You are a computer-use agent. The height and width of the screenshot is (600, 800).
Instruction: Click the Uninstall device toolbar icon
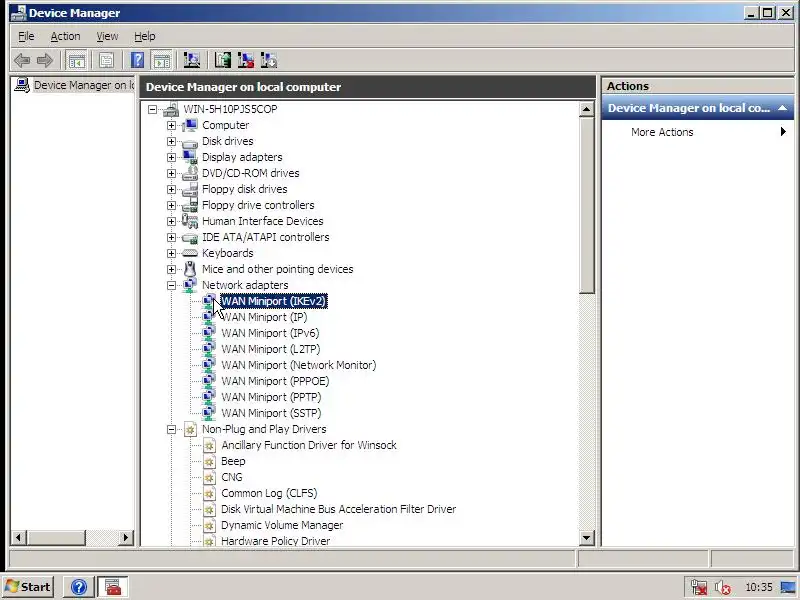245,61
